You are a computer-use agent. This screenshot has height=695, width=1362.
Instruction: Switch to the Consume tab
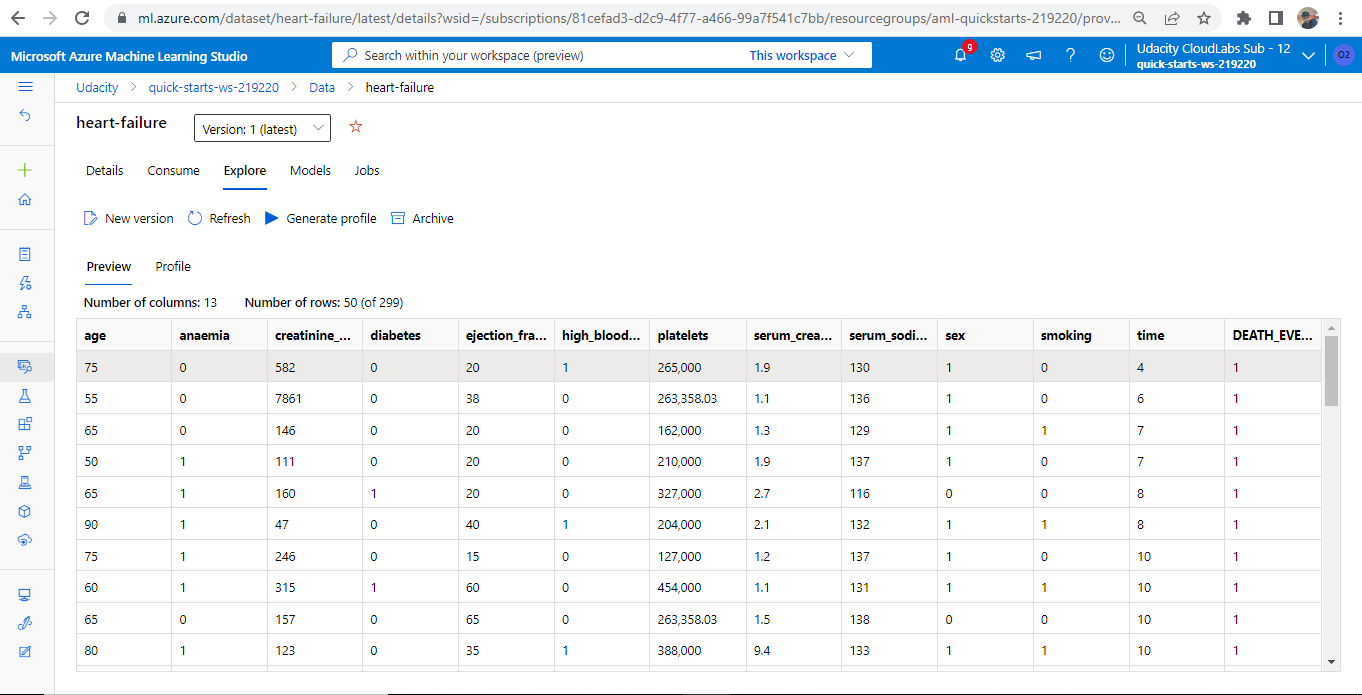click(173, 170)
